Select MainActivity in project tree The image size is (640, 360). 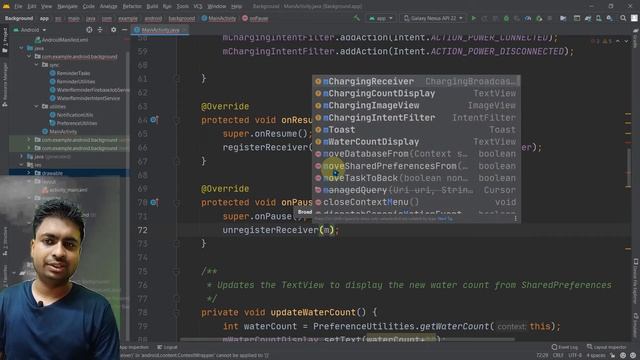pos(60,131)
